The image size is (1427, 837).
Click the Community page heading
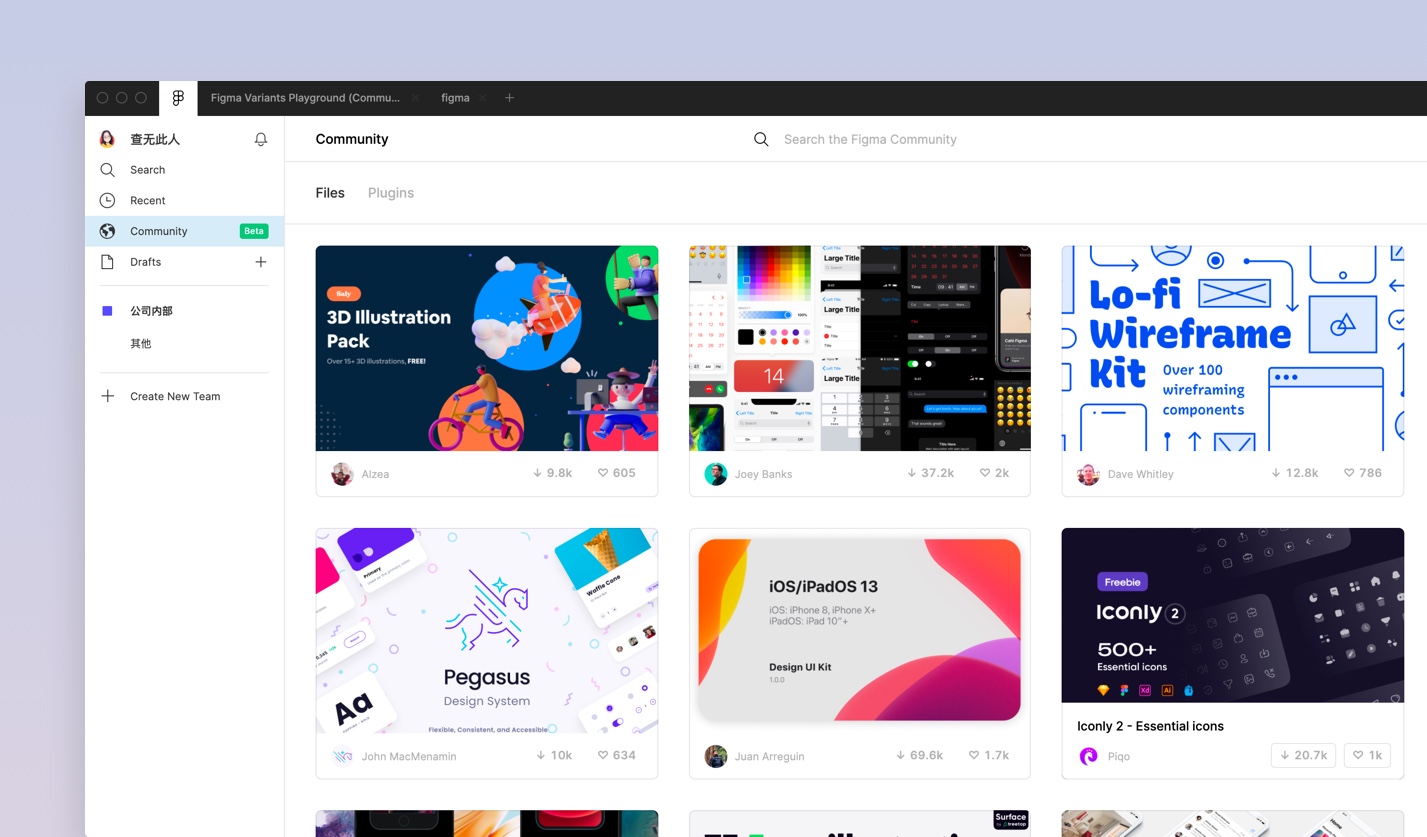point(352,139)
